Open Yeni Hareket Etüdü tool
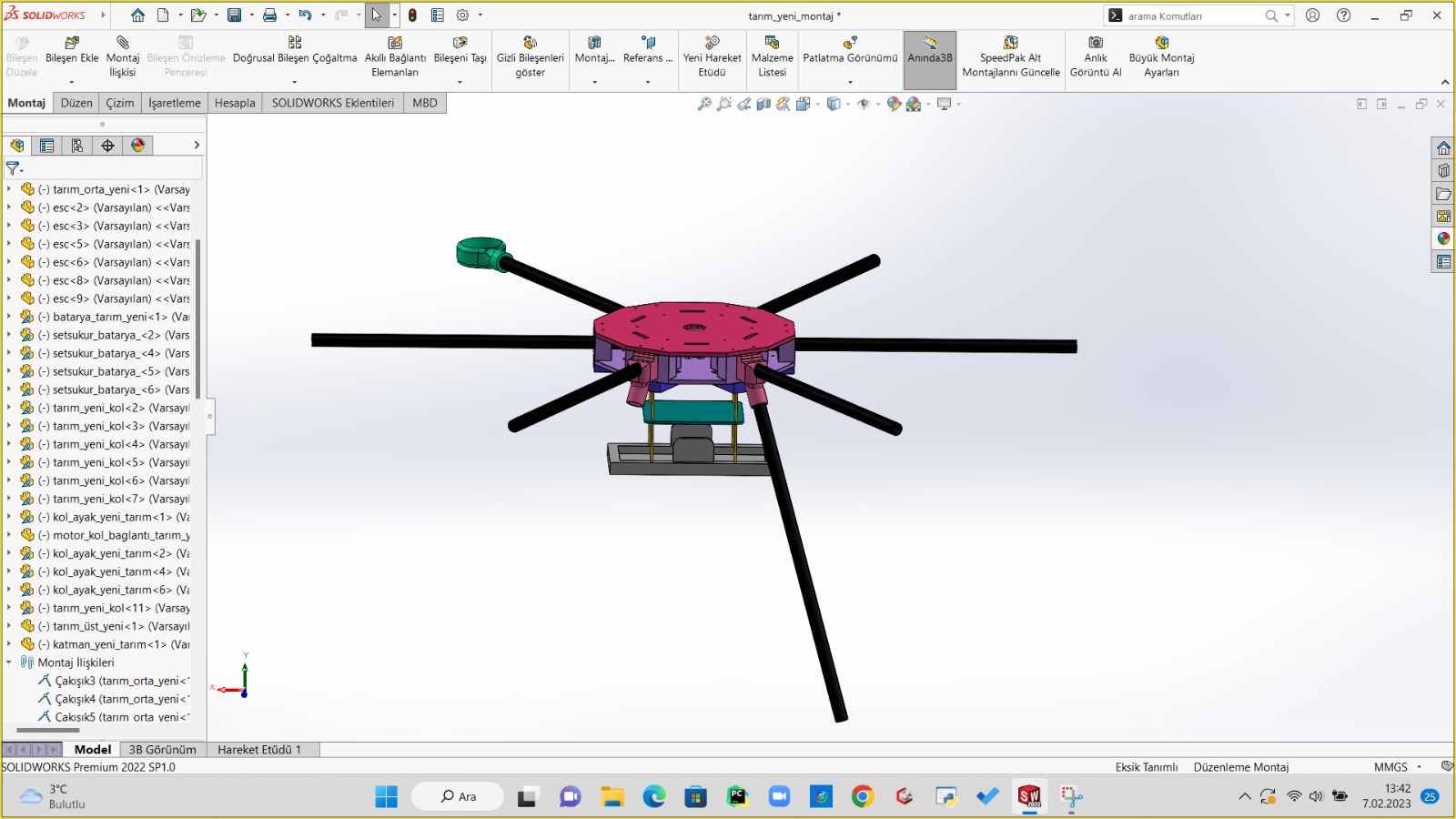 click(x=712, y=57)
